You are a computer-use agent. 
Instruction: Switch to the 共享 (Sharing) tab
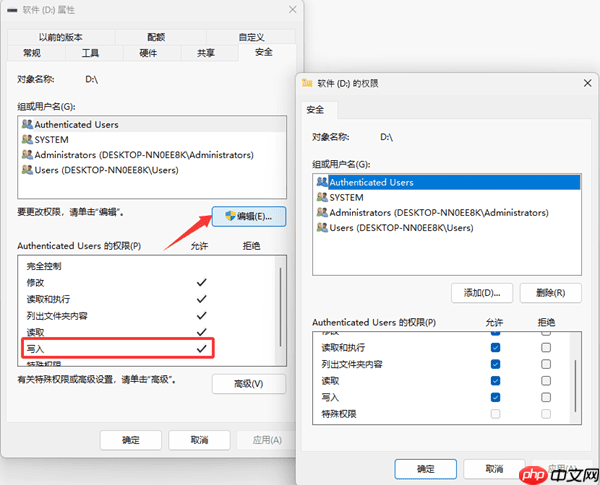[206, 53]
